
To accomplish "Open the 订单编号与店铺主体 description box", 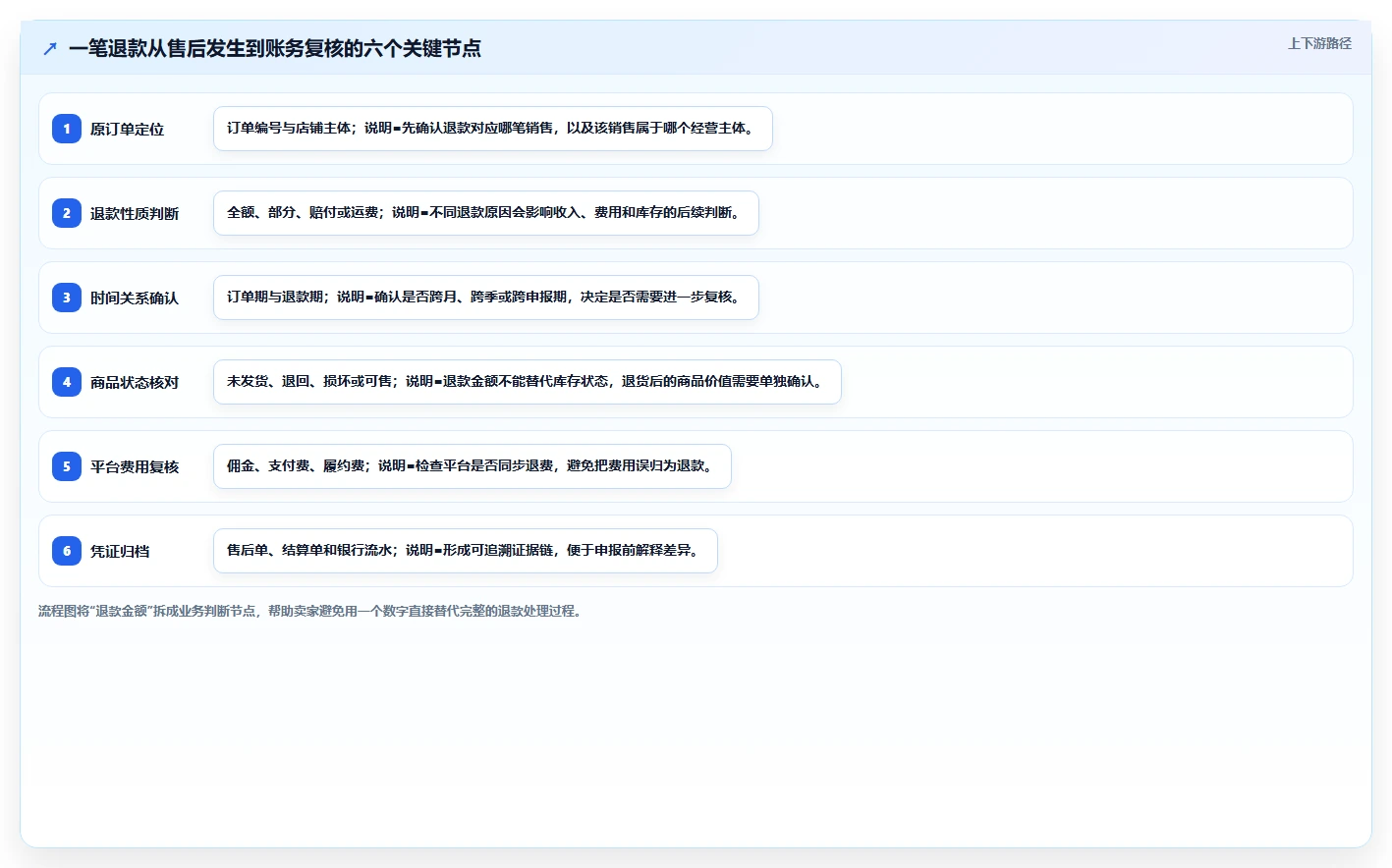I will pos(493,129).
